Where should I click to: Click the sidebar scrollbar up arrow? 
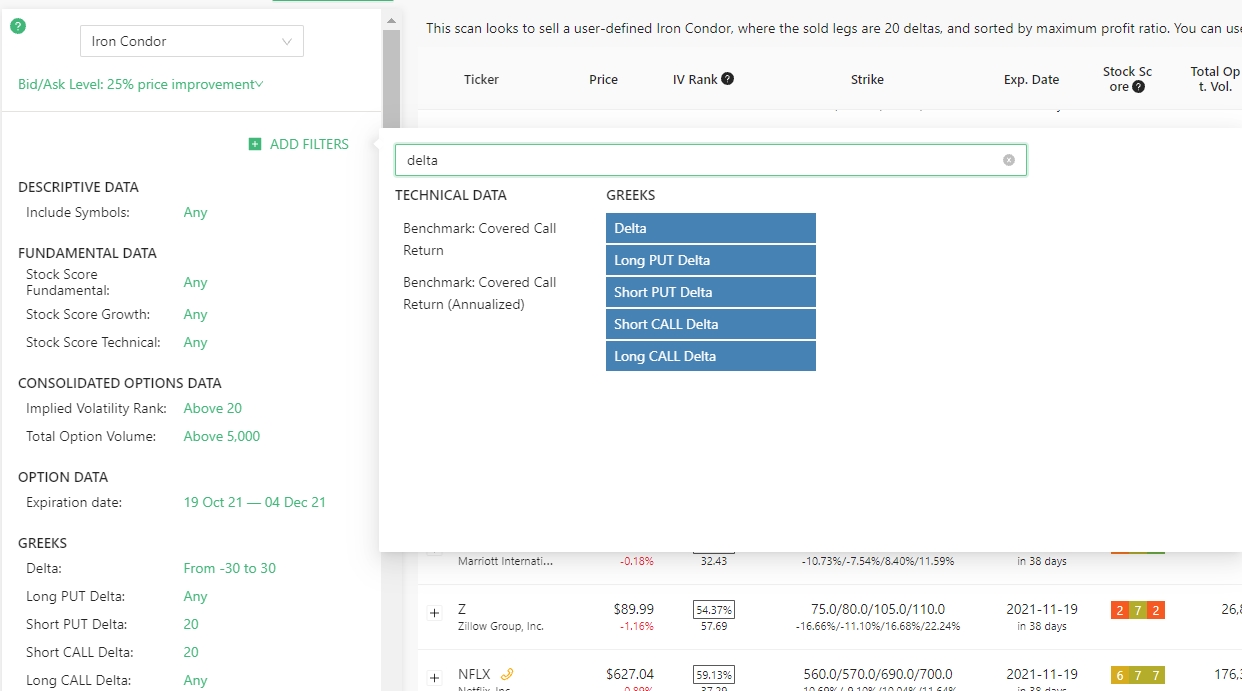click(391, 20)
